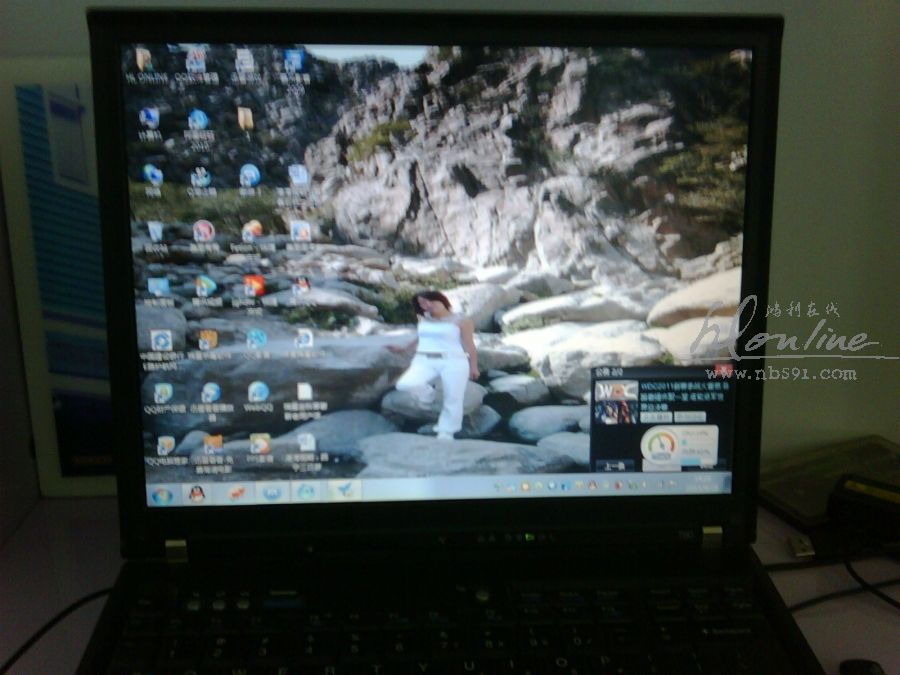Image resolution: width=900 pixels, height=675 pixels.
Task: Click the blue circular taskbar icon
Action: click(x=271, y=492)
